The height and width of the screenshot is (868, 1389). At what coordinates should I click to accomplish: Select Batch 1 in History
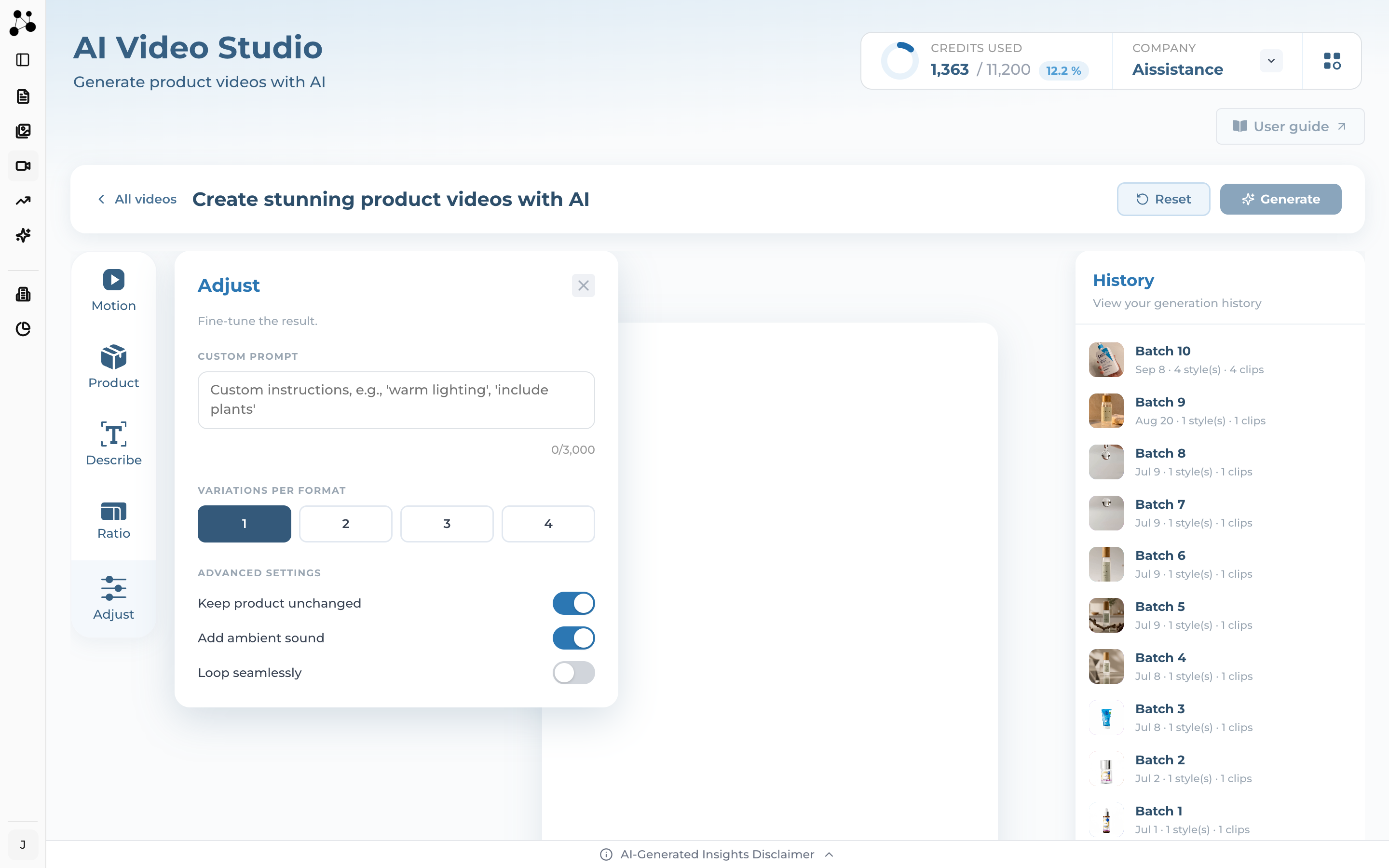pos(1220,820)
